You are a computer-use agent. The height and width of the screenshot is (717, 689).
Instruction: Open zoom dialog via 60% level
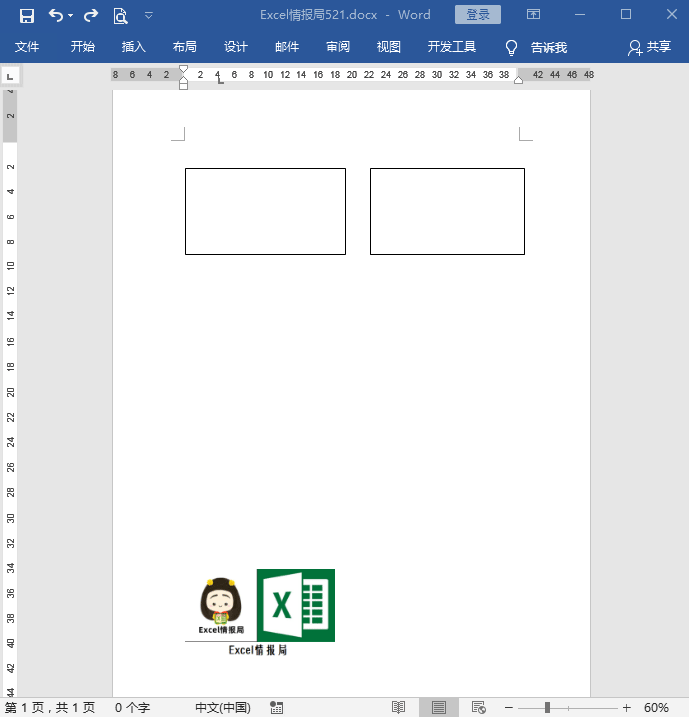tap(656, 707)
